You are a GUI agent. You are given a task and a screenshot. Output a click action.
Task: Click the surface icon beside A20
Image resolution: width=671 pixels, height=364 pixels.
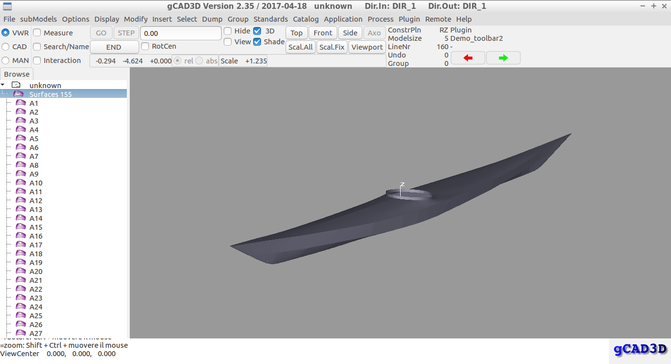21,271
